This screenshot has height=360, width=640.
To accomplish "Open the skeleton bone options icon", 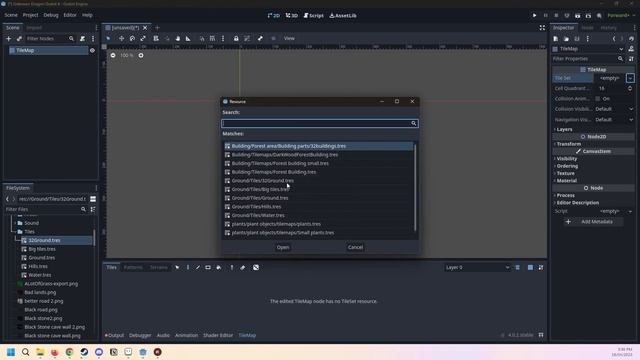I will tap(260, 38).
